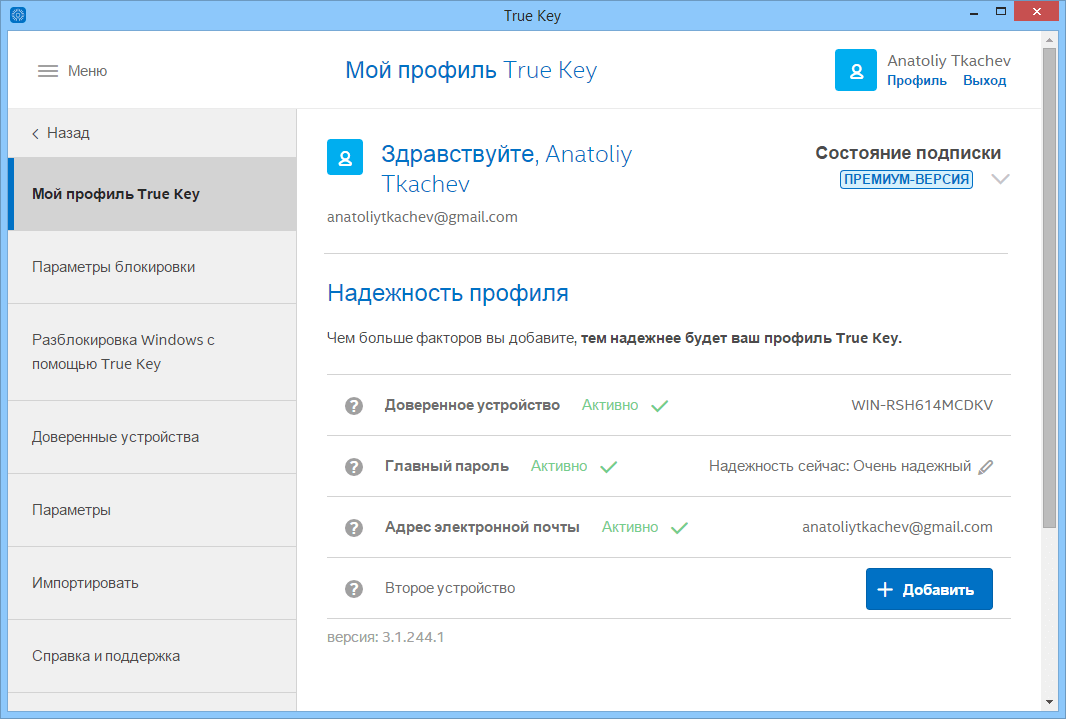Open Справка и поддержка sidebar item
The width and height of the screenshot is (1066, 719).
click(x=106, y=656)
